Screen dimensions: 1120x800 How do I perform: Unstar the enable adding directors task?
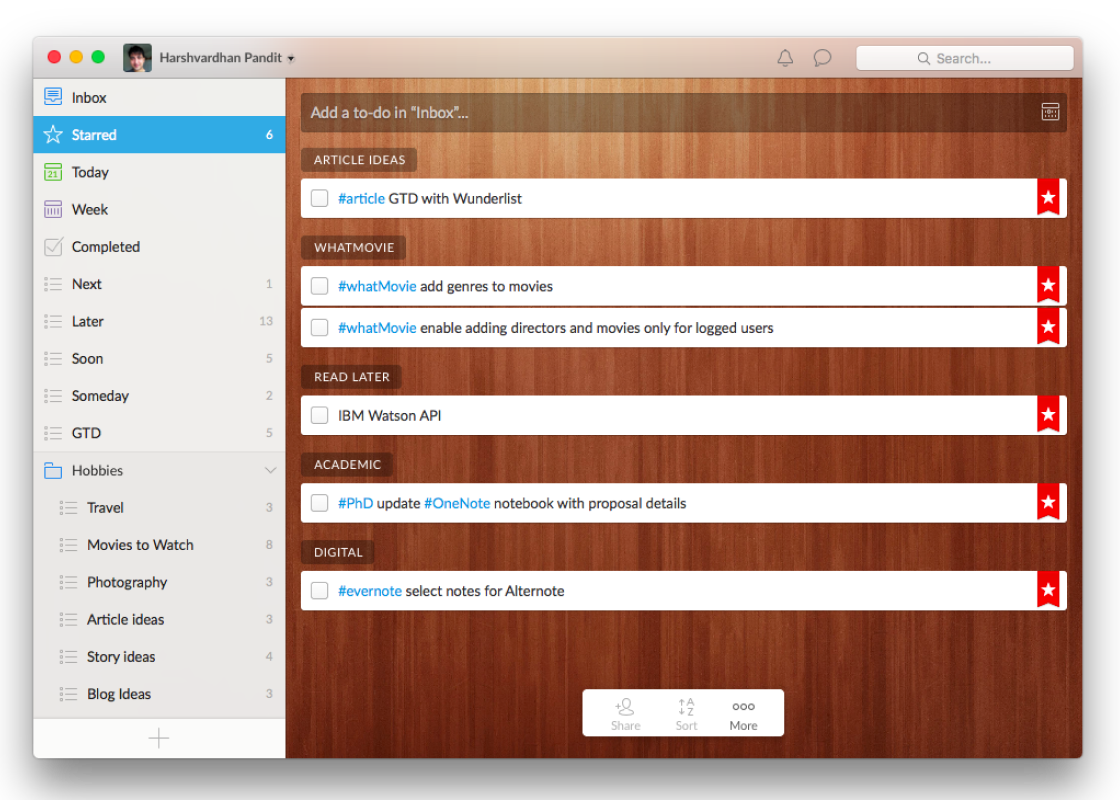pos(1048,326)
